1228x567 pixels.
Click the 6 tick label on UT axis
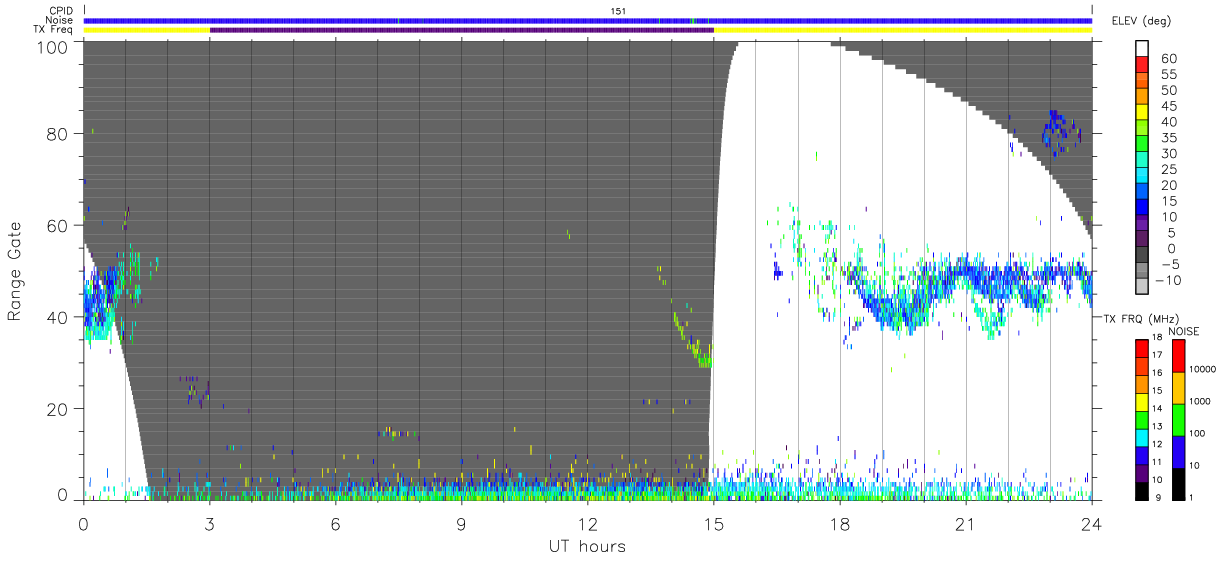tap(336, 523)
